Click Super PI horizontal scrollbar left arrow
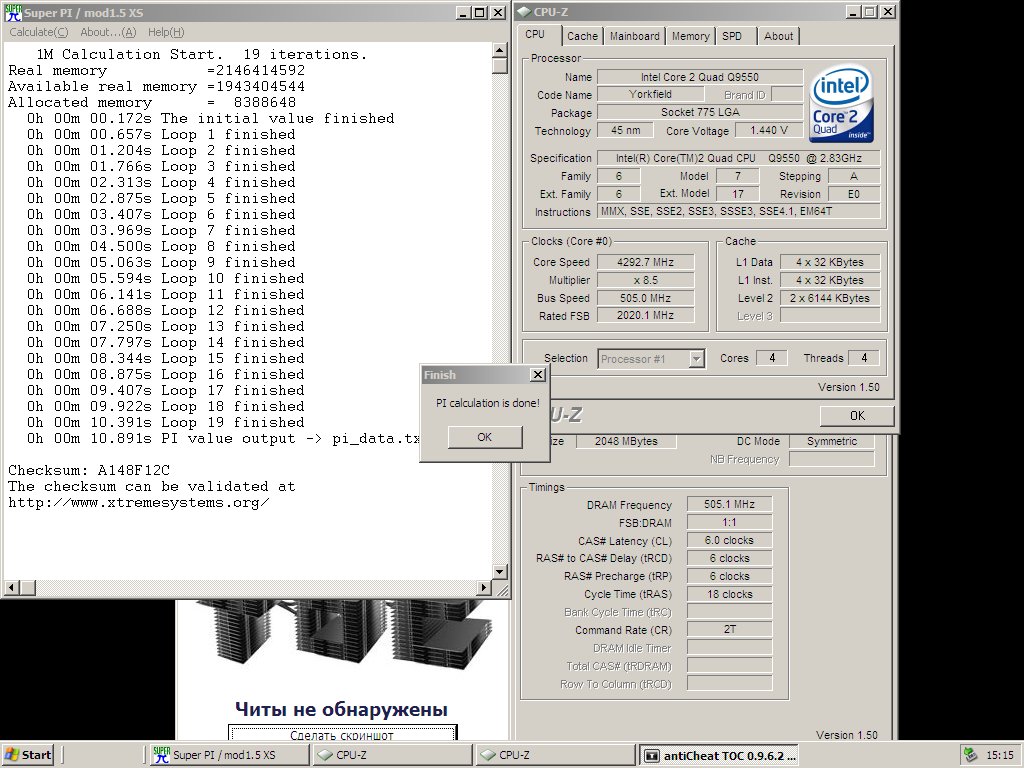The width and height of the screenshot is (1024, 768). (x=12, y=588)
